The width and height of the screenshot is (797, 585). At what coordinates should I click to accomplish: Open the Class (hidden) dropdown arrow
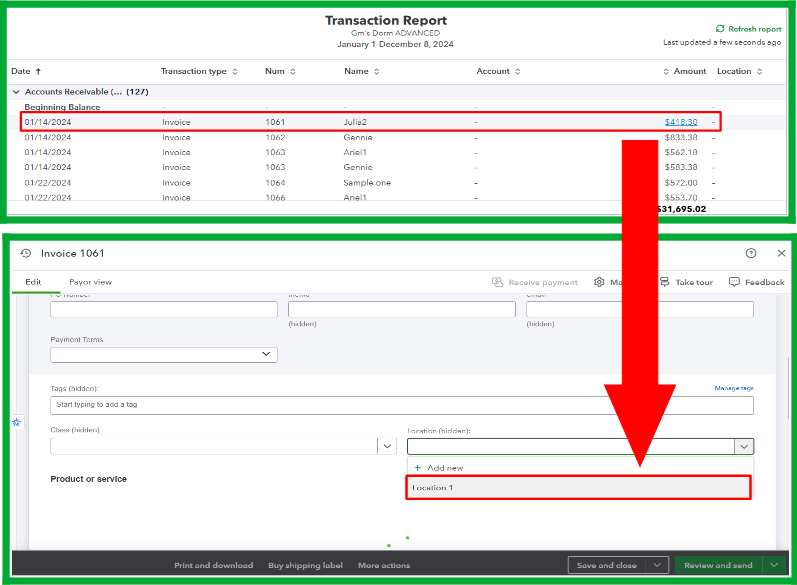387,446
